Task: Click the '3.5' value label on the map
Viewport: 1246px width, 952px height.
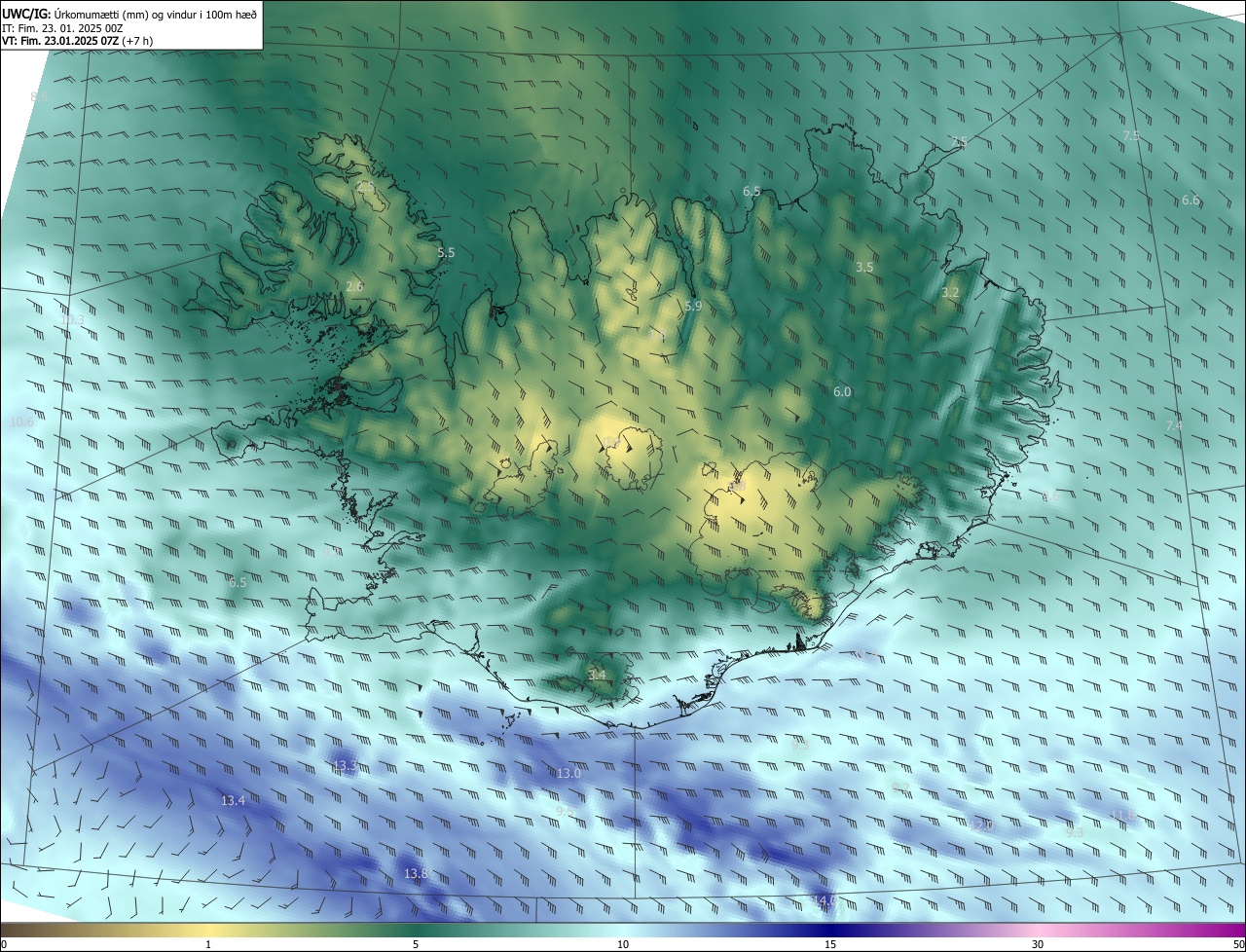Action: (x=864, y=267)
